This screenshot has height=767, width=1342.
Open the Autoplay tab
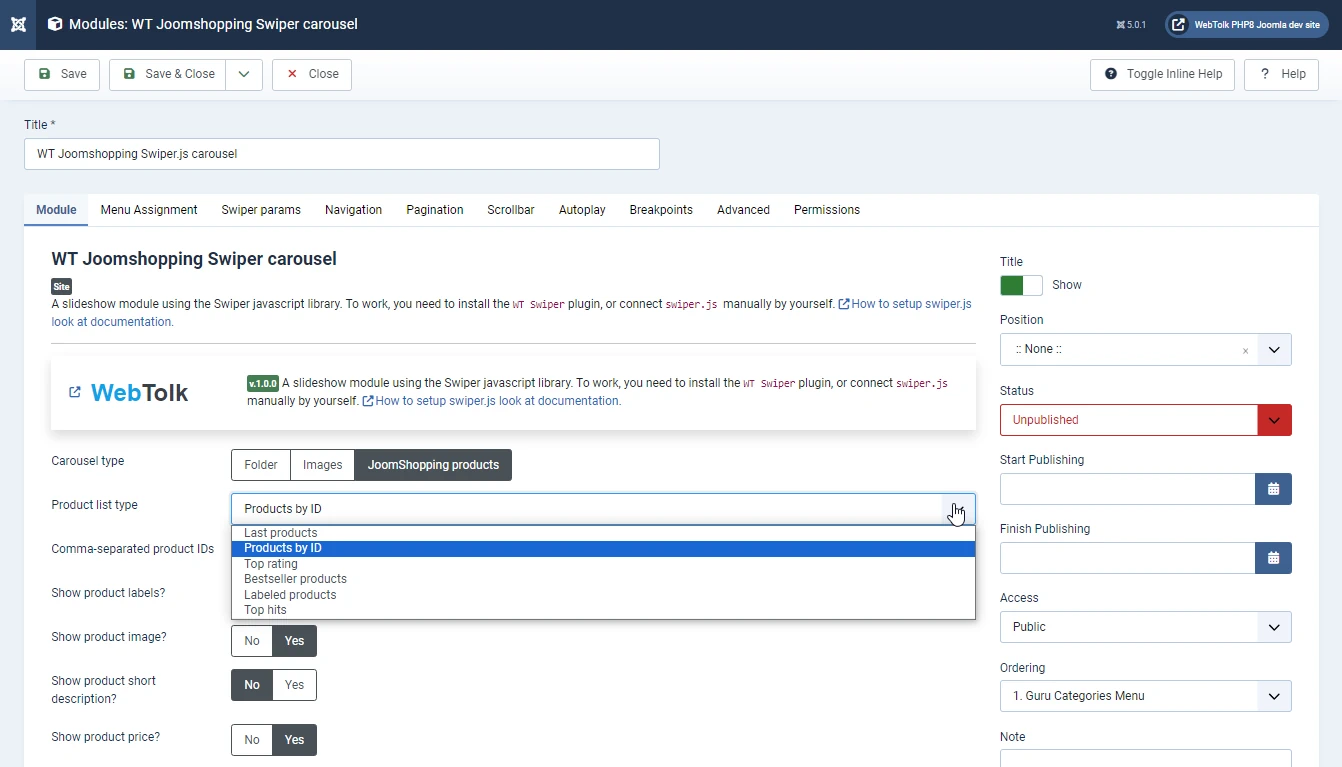(582, 210)
